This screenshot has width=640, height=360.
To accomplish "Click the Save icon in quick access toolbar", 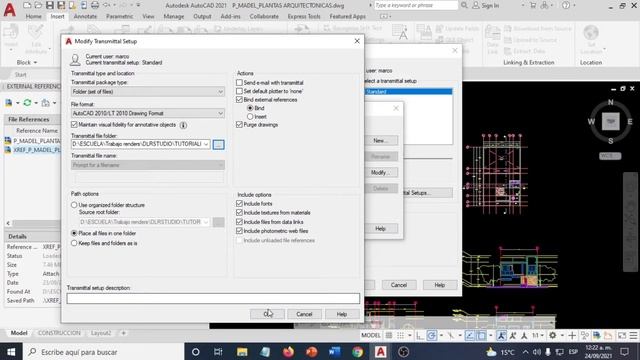I will pos(50,5).
